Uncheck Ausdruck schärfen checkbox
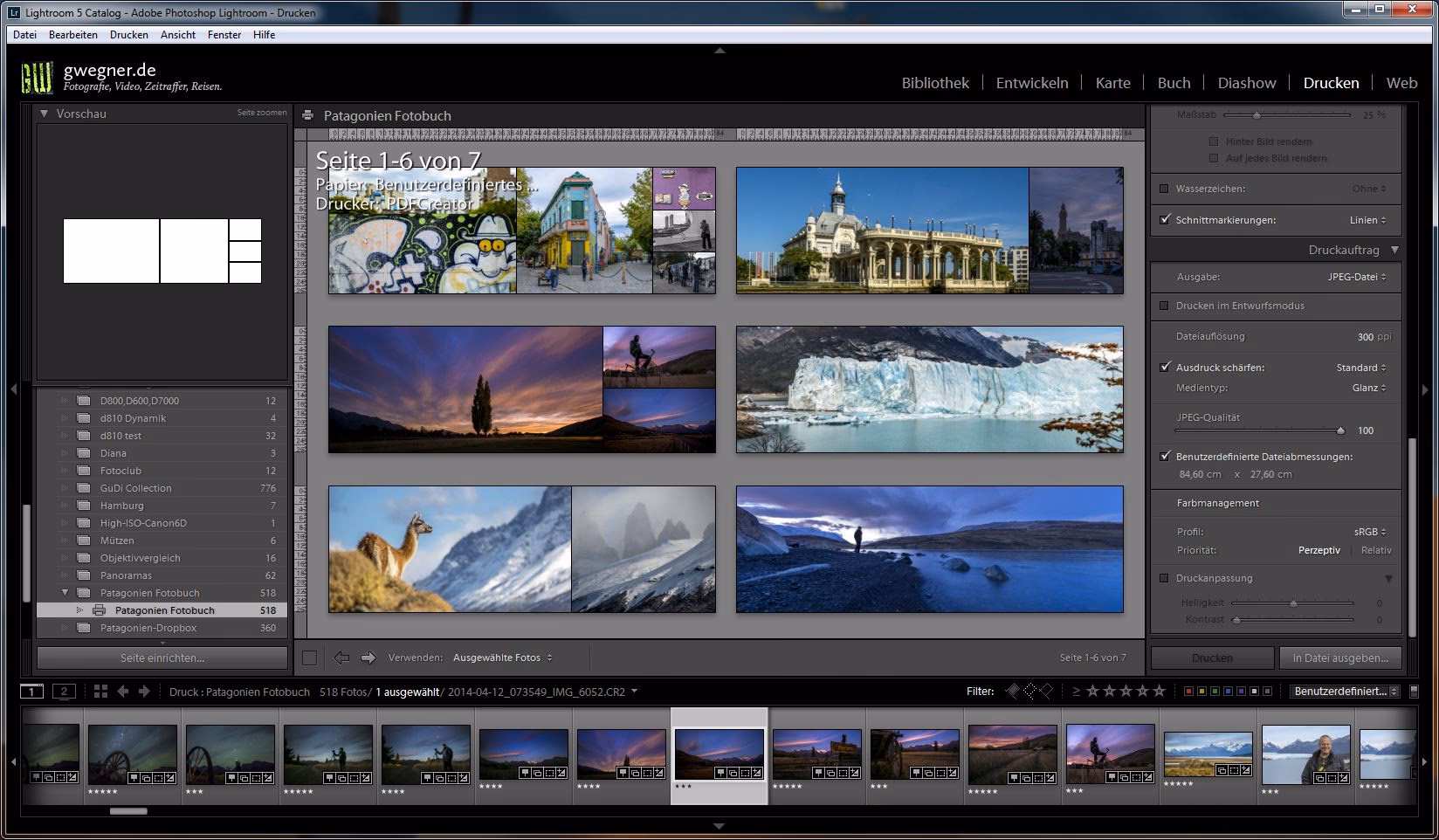The image size is (1439, 840). [x=1164, y=368]
